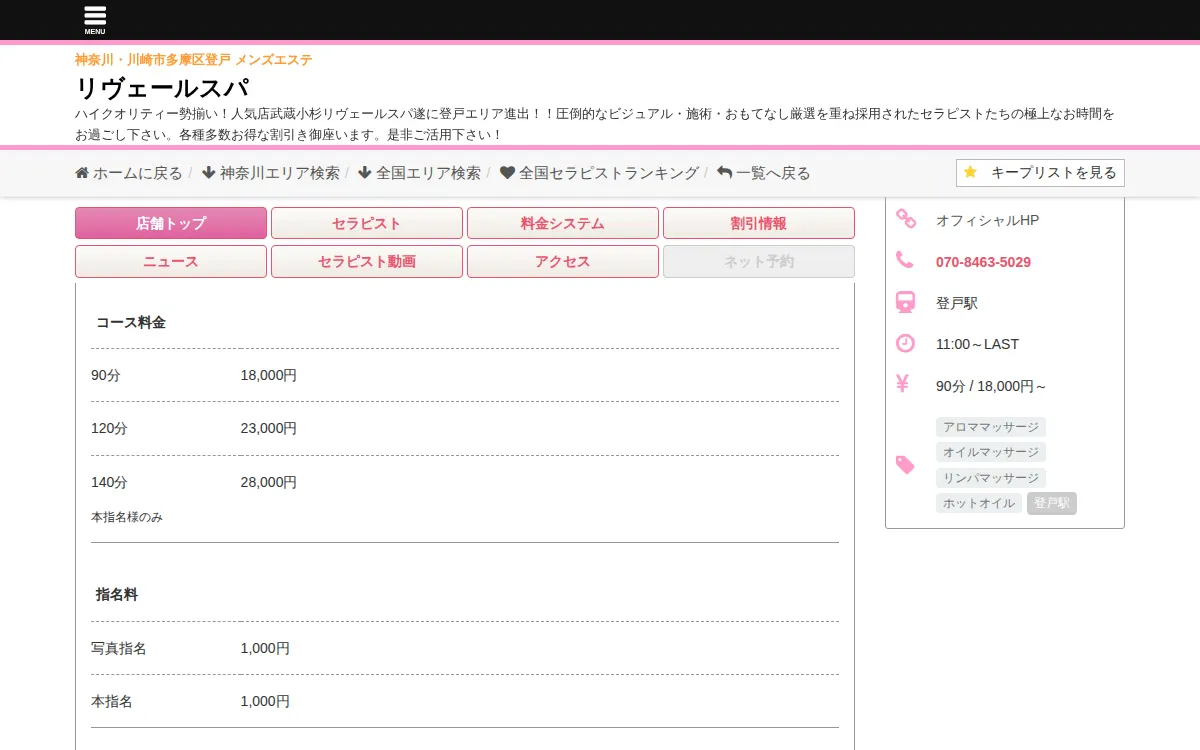
Task: Click the phone icon beside the phone number
Action: (x=905, y=260)
